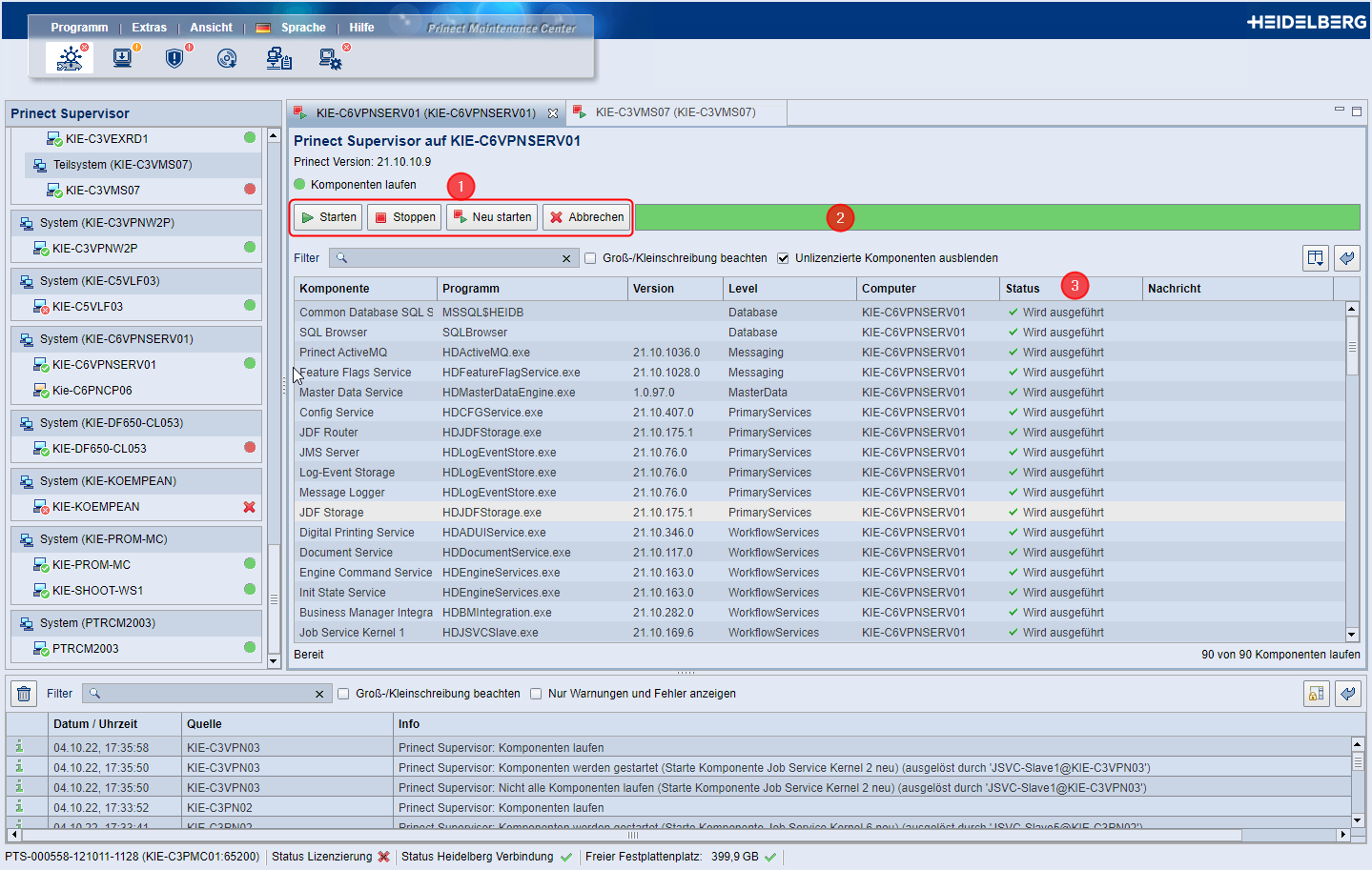Open the Hilfe menu
1372x870 pixels.
coord(361,28)
